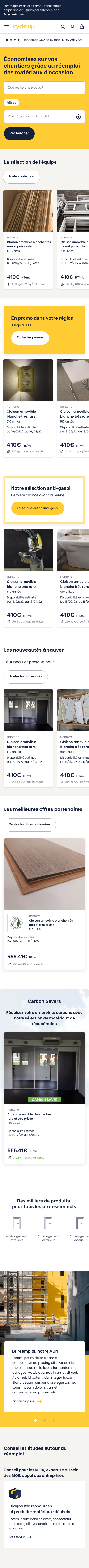Open the user account icon
The height and width of the screenshot is (1568, 89).
pos(72,27)
